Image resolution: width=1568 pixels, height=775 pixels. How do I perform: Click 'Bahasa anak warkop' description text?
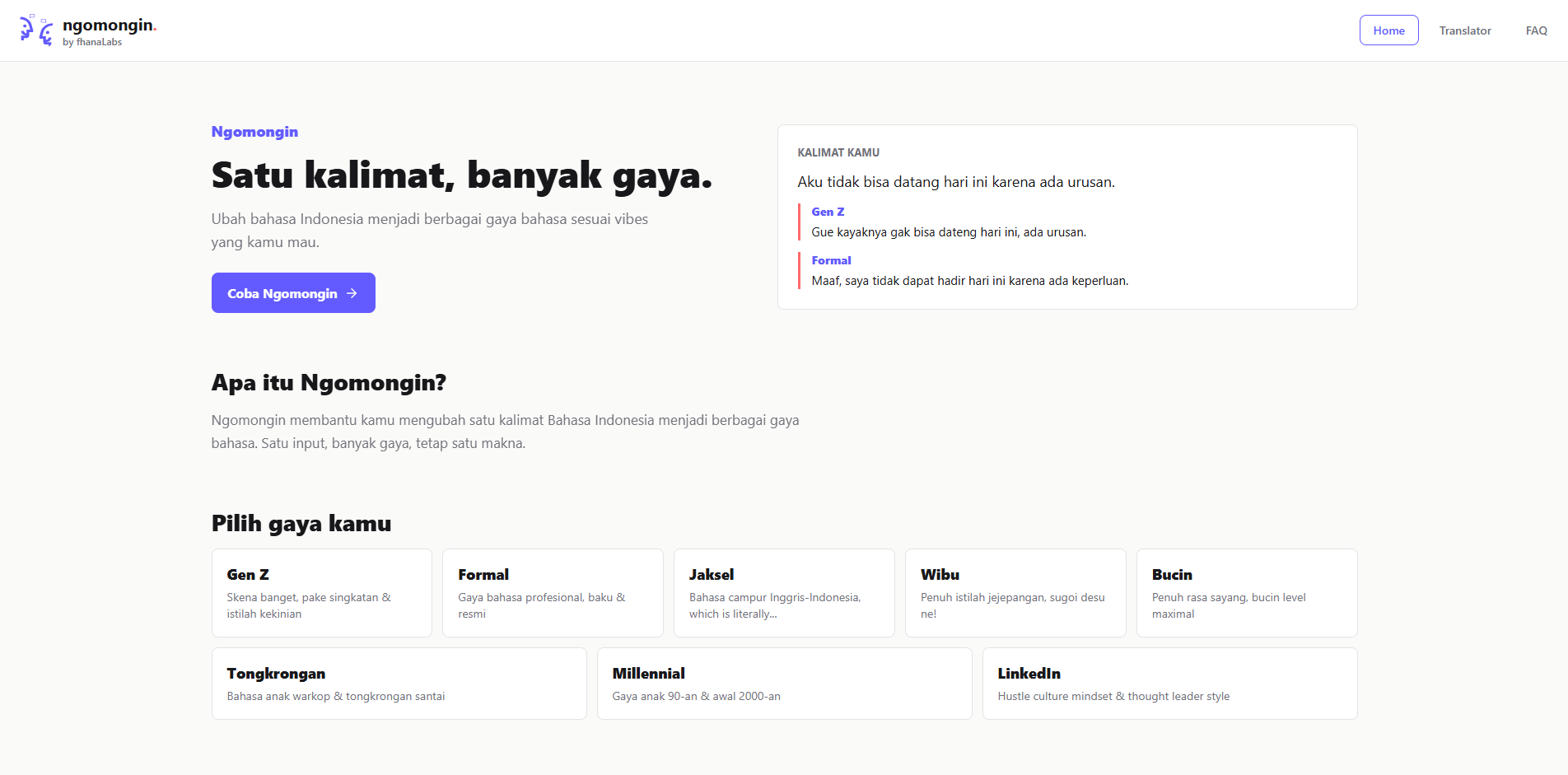pos(336,696)
